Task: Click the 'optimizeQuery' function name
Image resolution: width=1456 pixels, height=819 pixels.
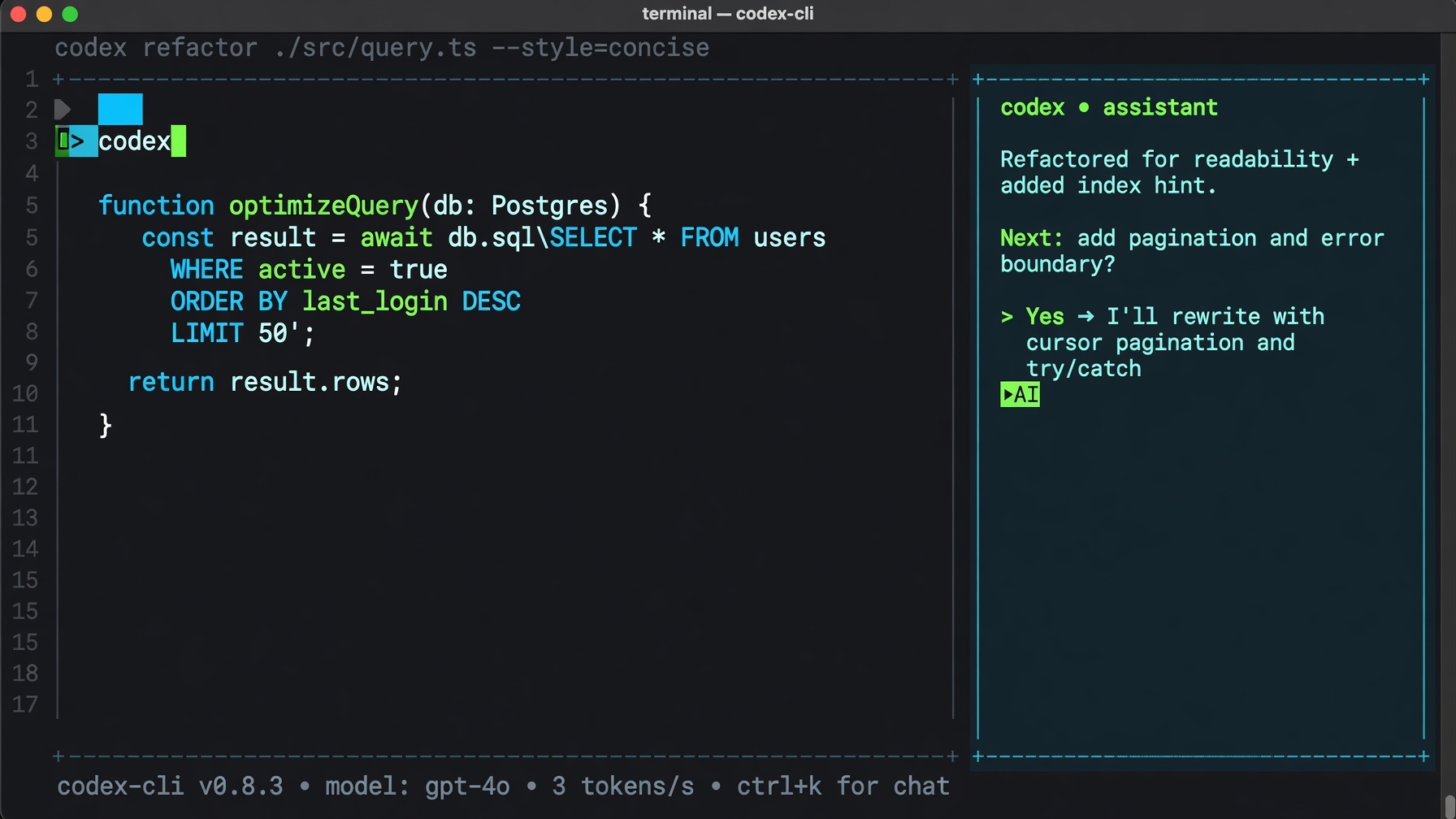Action: pyautogui.click(x=323, y=206)
